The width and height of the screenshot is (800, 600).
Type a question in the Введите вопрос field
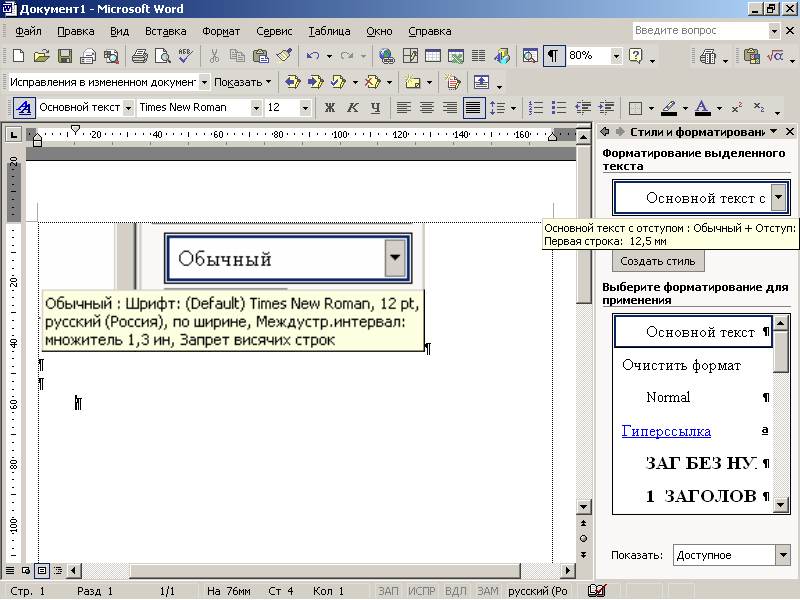pos(700,31)
